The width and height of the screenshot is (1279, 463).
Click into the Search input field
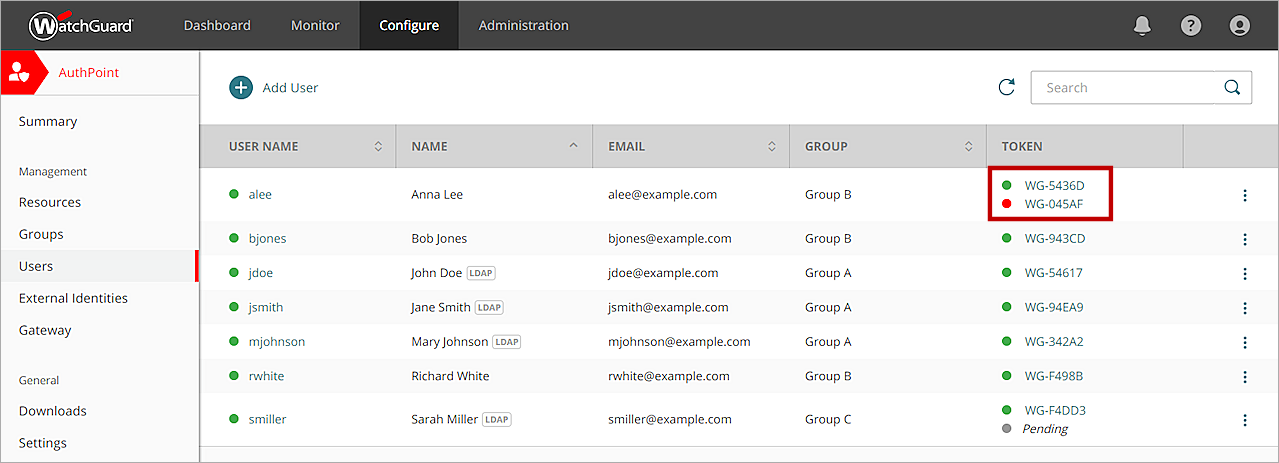tap(1125, 88)
